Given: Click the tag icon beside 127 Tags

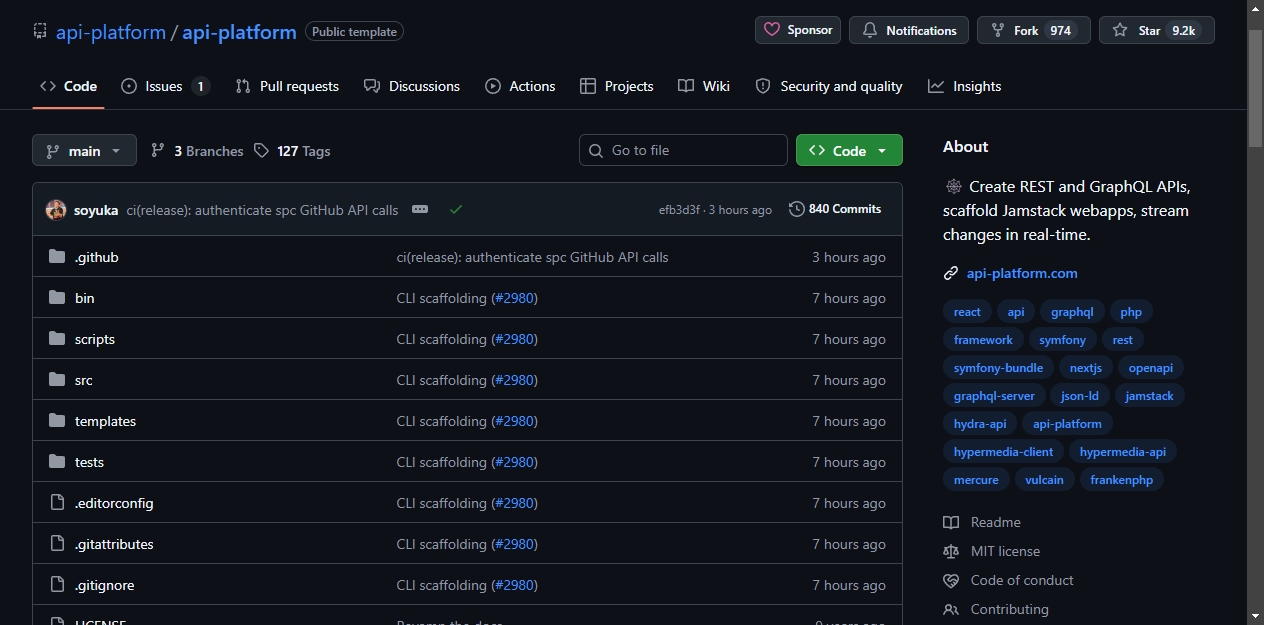Looking at the screenshot, I should (261, 151).
